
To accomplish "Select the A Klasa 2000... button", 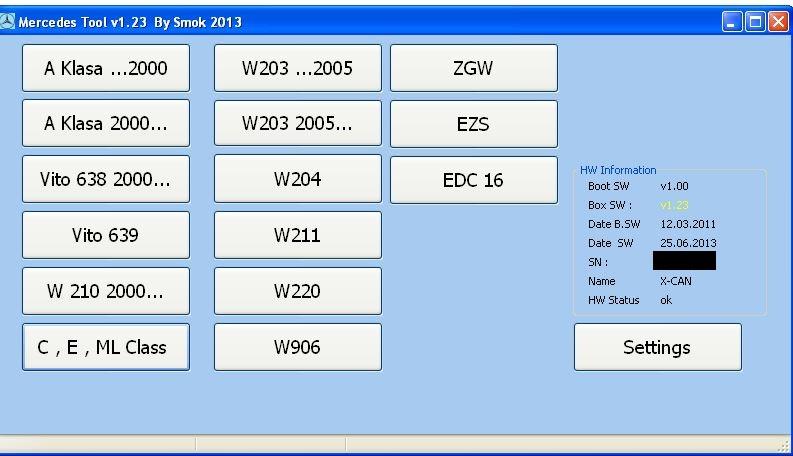I will tap(106, 124).
